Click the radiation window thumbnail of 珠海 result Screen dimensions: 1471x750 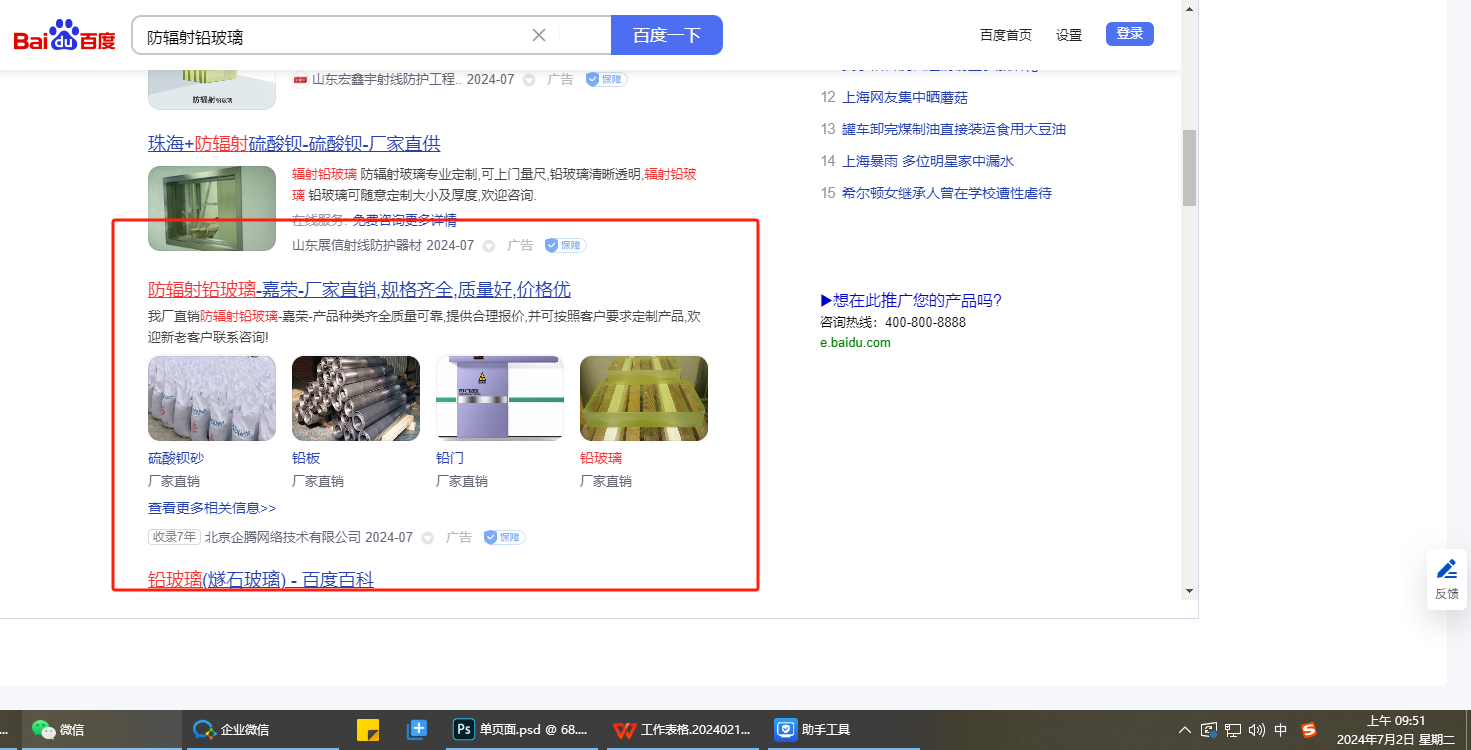[x=212, y=208]
